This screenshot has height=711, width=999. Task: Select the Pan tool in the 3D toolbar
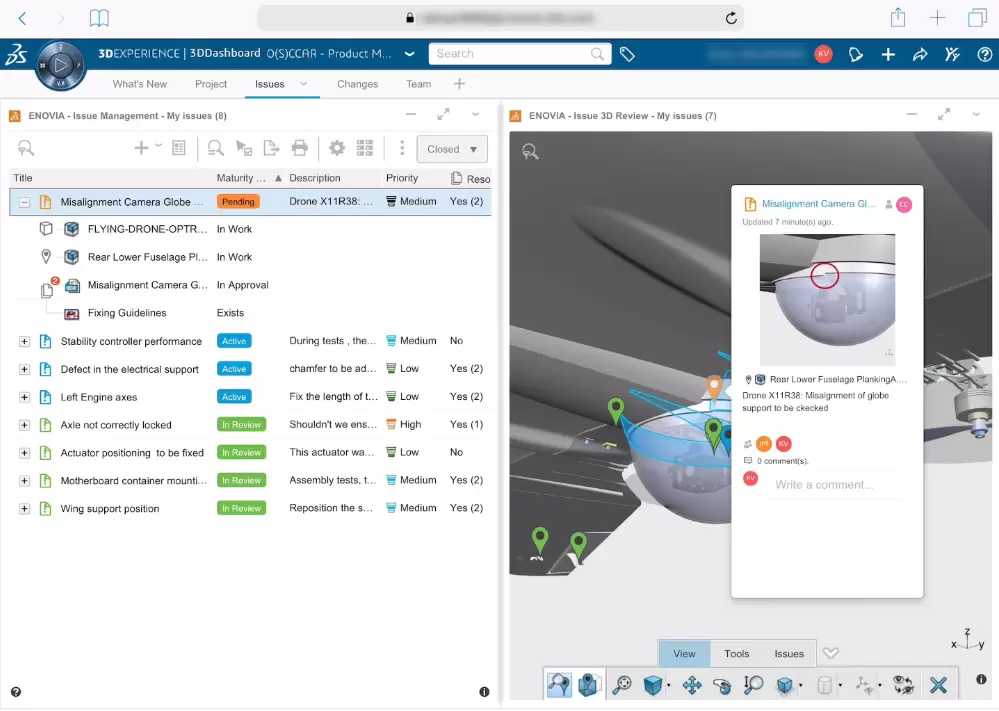coord(691,685)
